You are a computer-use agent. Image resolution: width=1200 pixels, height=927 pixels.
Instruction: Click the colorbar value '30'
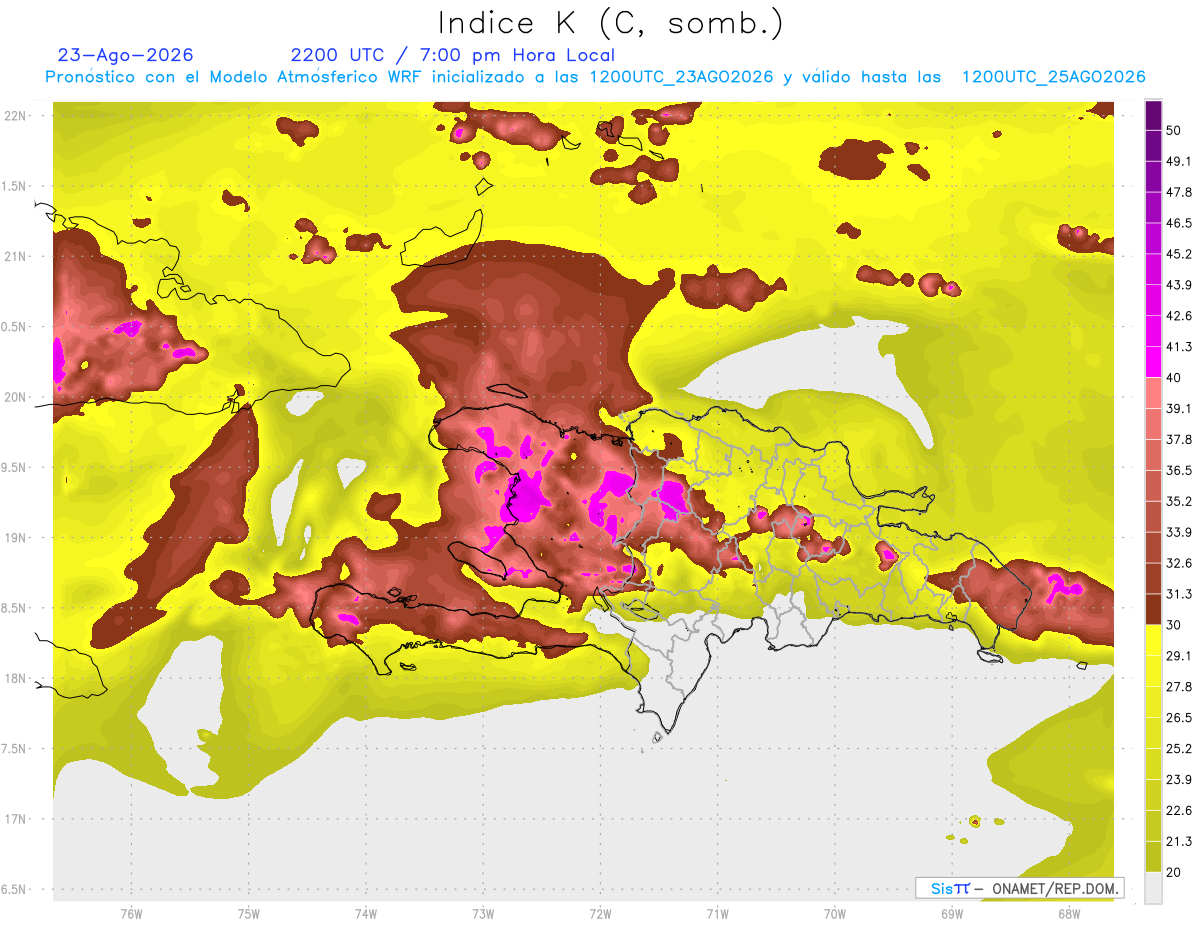[x=1174, y=625]
